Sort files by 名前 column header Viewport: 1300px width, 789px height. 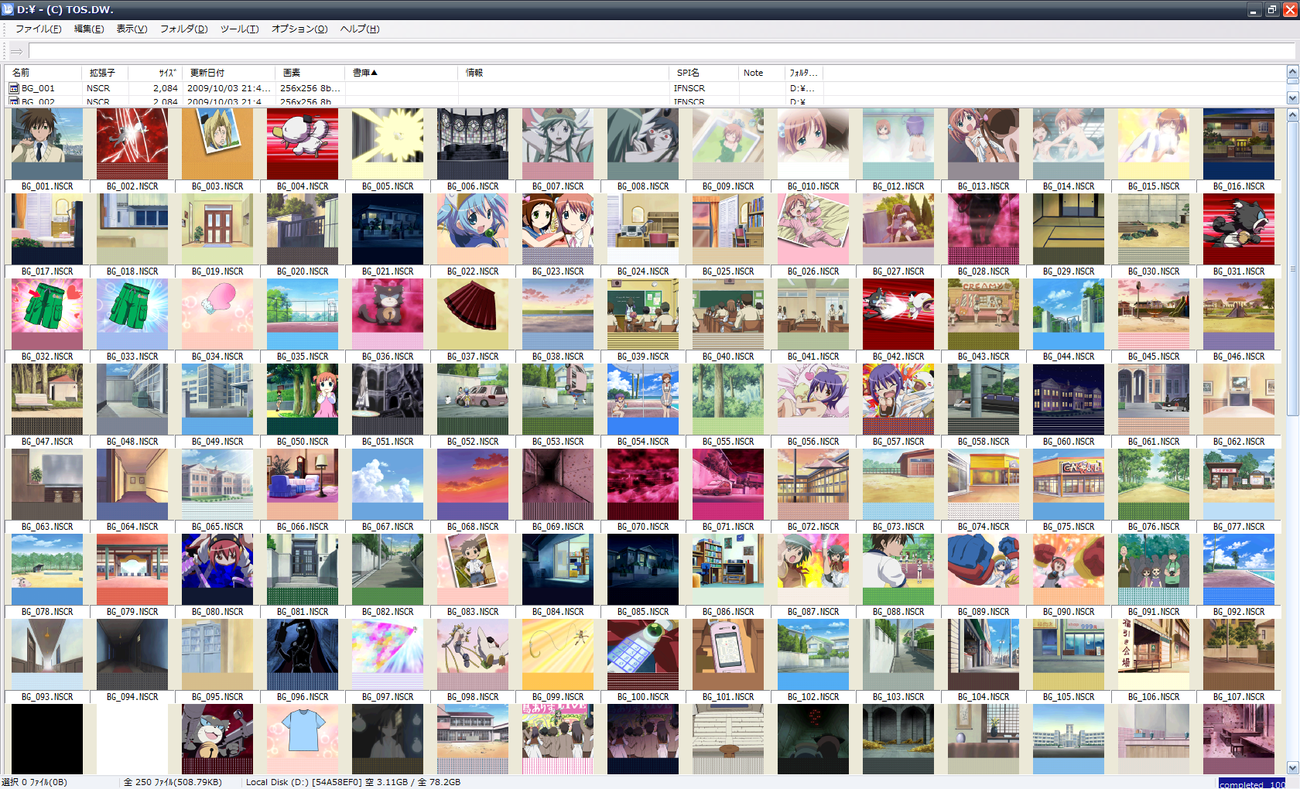tap(22, 73)
